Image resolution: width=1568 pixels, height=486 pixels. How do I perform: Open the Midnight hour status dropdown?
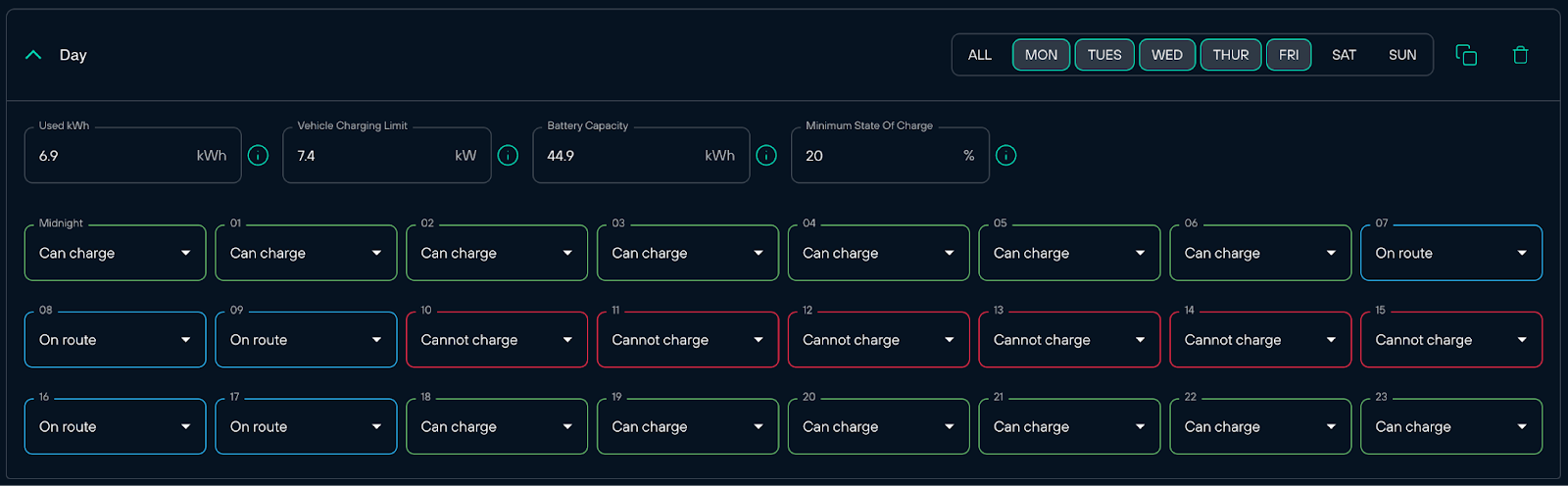click(115, 253)
